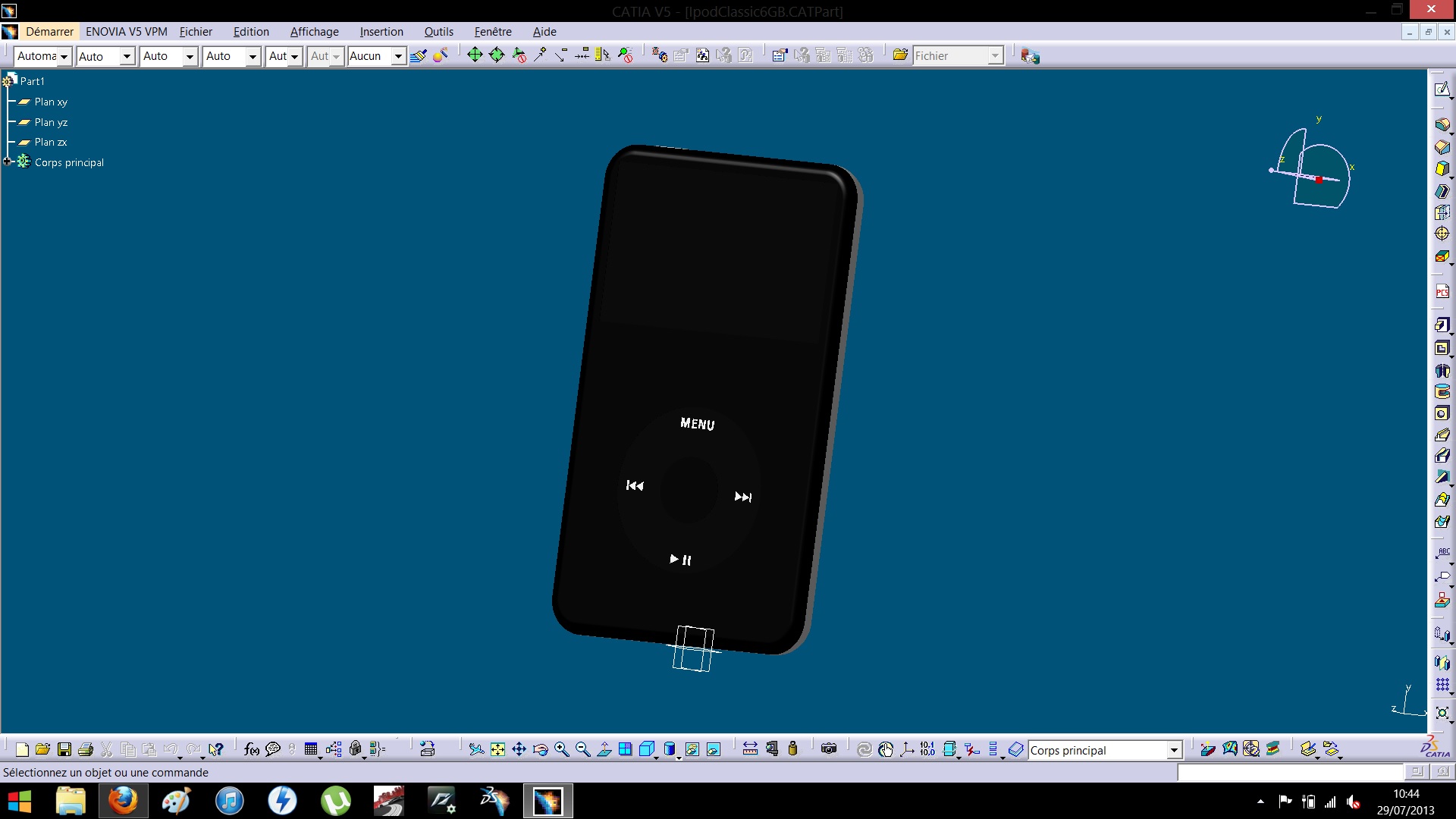
Task: Activate the Pan view tool
Action: click(519, 750)
